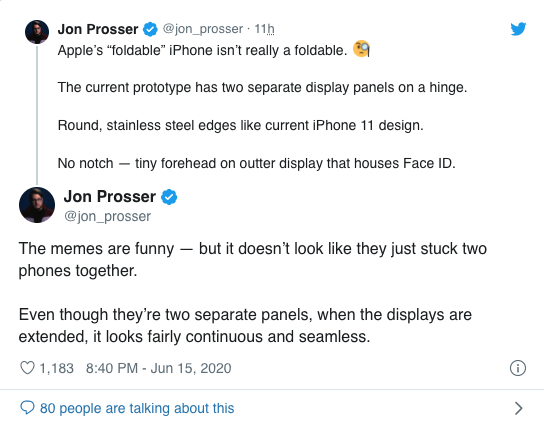Click the 1,183 likes count
This screenshot has height=424, width=544.
point(57,368)
